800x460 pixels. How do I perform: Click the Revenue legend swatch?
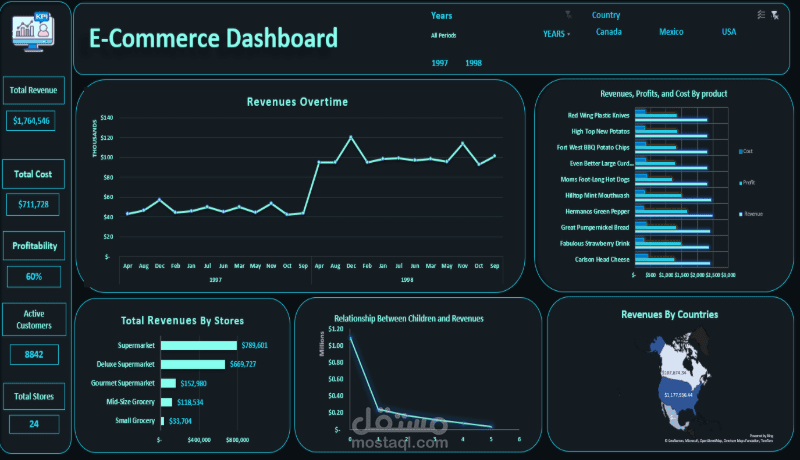pos(741,214)
